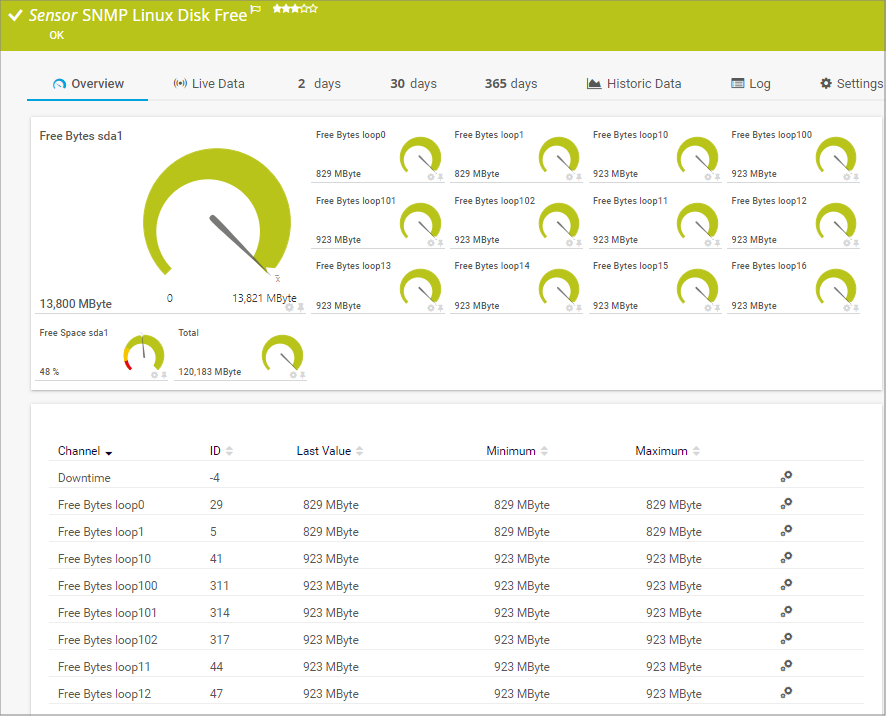886x716 pixels.
Task: Click the priority flag icon beside sensor title
Action: pyautogui.click(x=256, y=10)
